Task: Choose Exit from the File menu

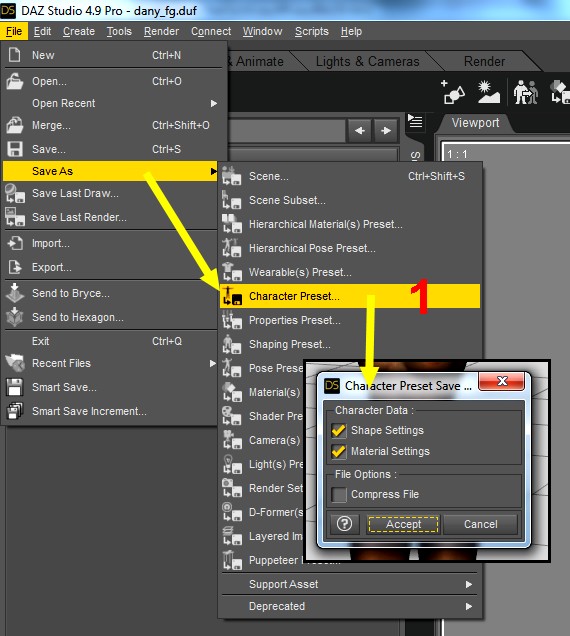Action: click(x=110, y=341)
